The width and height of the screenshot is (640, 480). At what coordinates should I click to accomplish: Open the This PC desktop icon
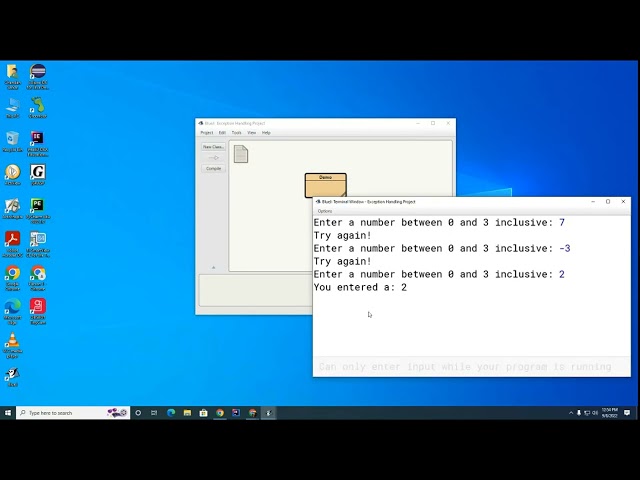click(x=13, y=108)
